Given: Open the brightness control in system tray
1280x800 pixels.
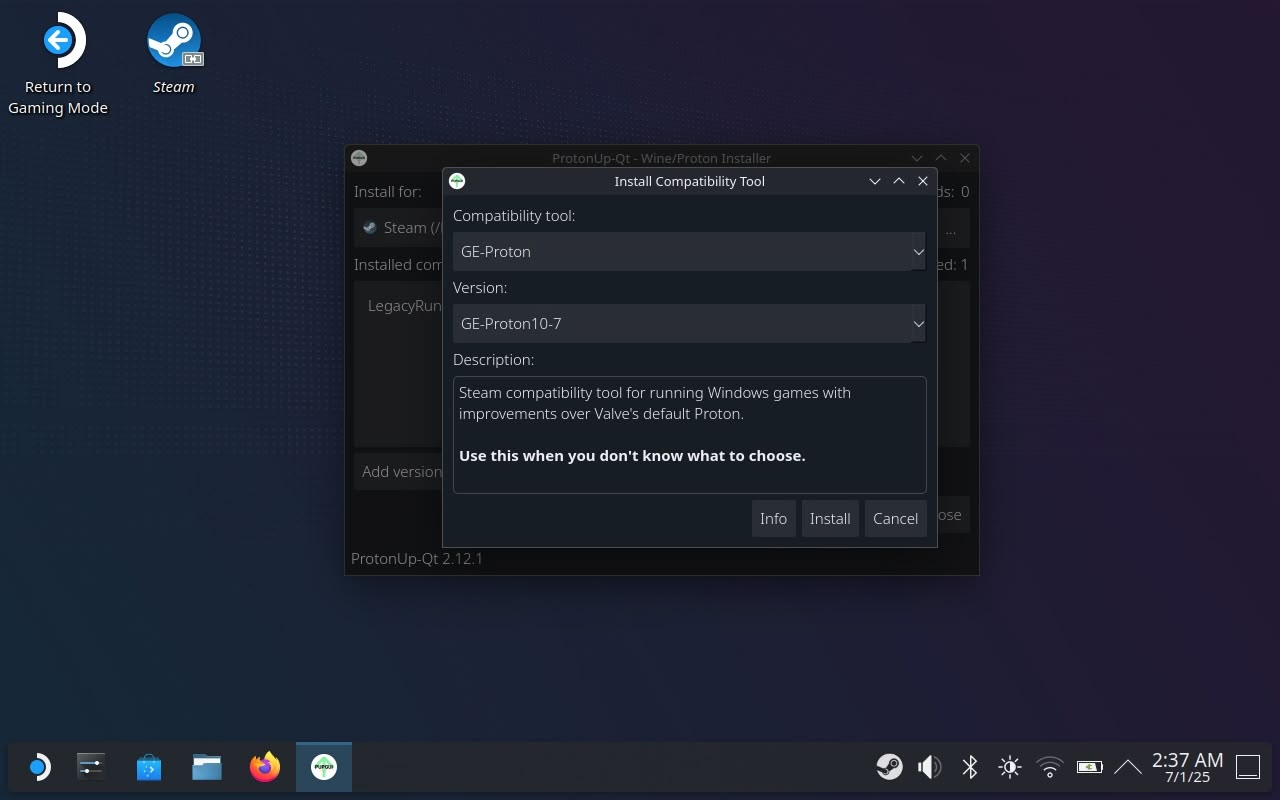Looking at the screenshot, I should [x=1009, y=767].
